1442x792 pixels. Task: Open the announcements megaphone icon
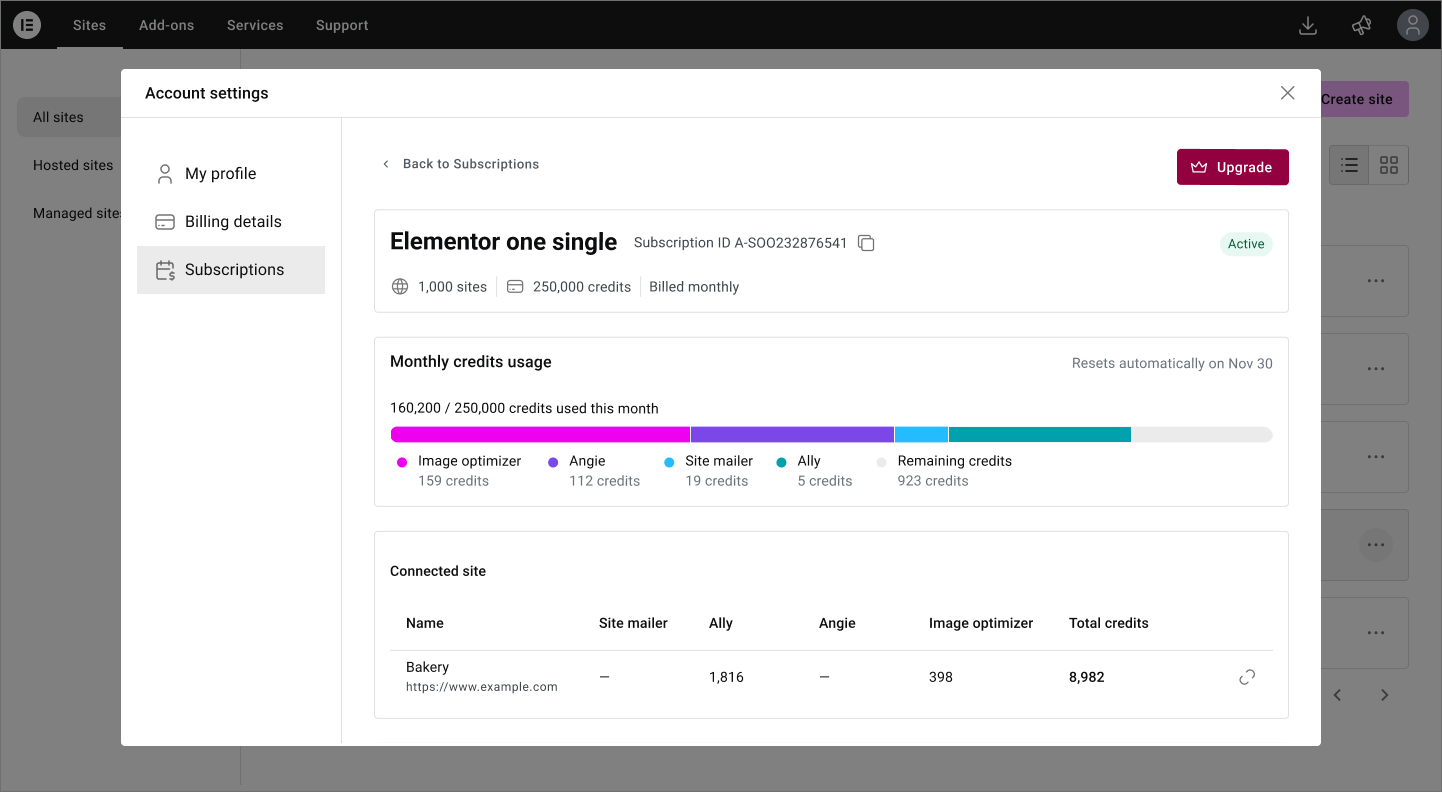1361,25
